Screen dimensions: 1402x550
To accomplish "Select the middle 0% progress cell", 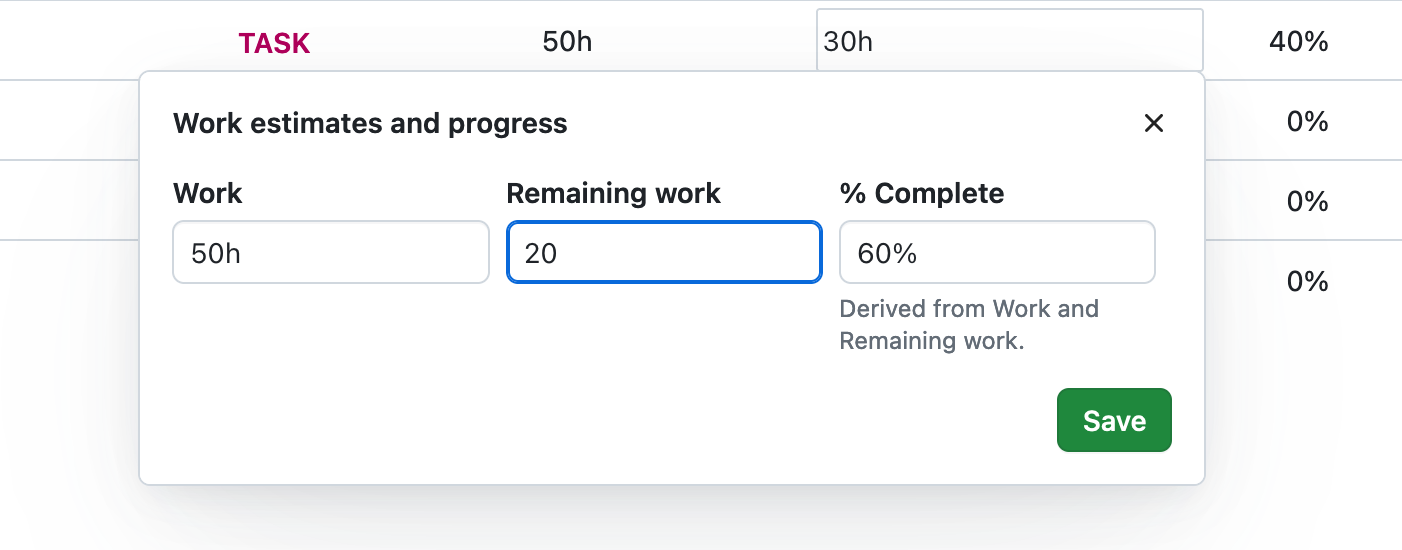I will pyautogui.click(x=1307, y=202).
